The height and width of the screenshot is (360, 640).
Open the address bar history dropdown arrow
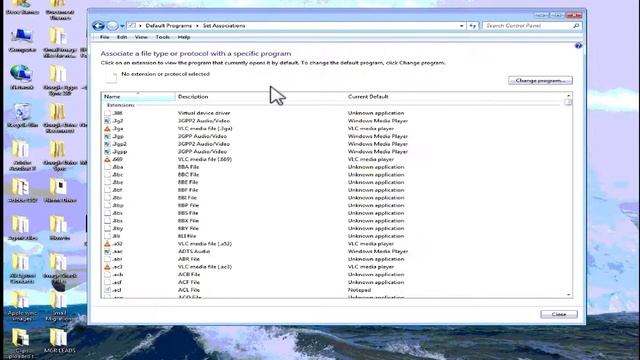[x=462, y=26]
